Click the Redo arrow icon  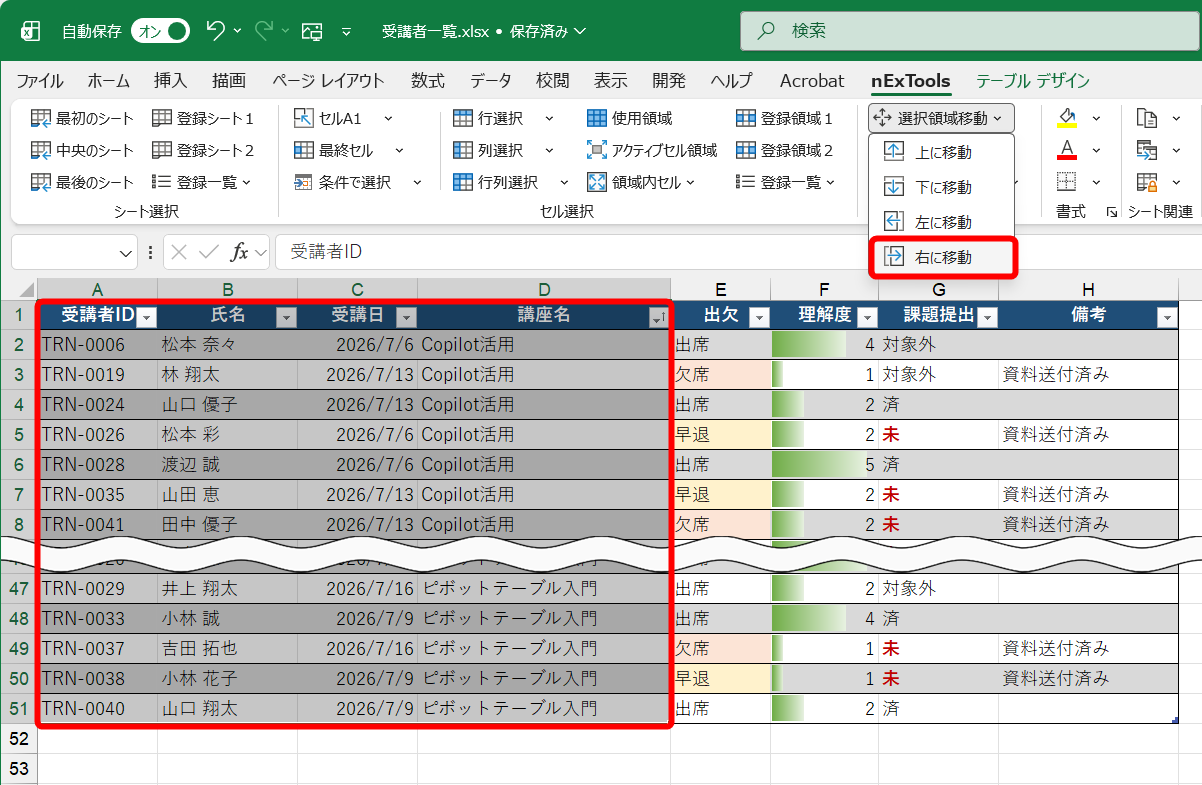click(265, 30)
